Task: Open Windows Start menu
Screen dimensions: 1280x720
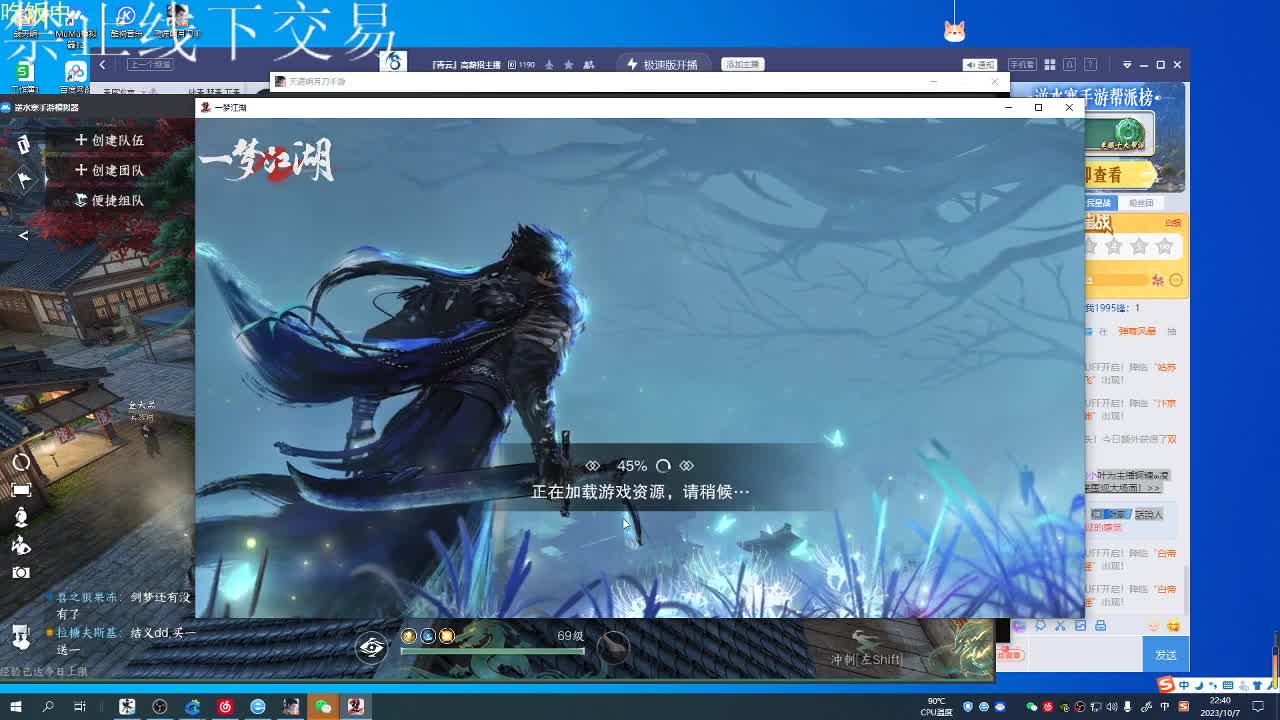Action: click(16, 706)
